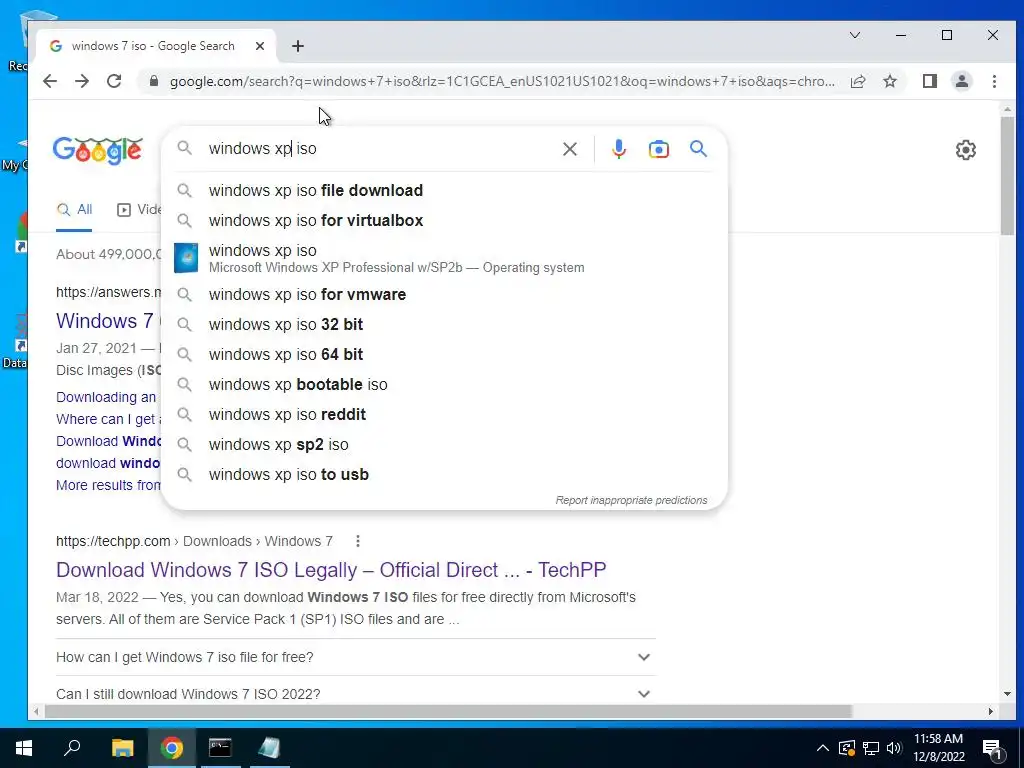The width and height of the screenshot is (1024, 768).
Task: Select suggestion 'windows xp iso 32 bit'
Action: pyautogui.click(x=444, y=325)
